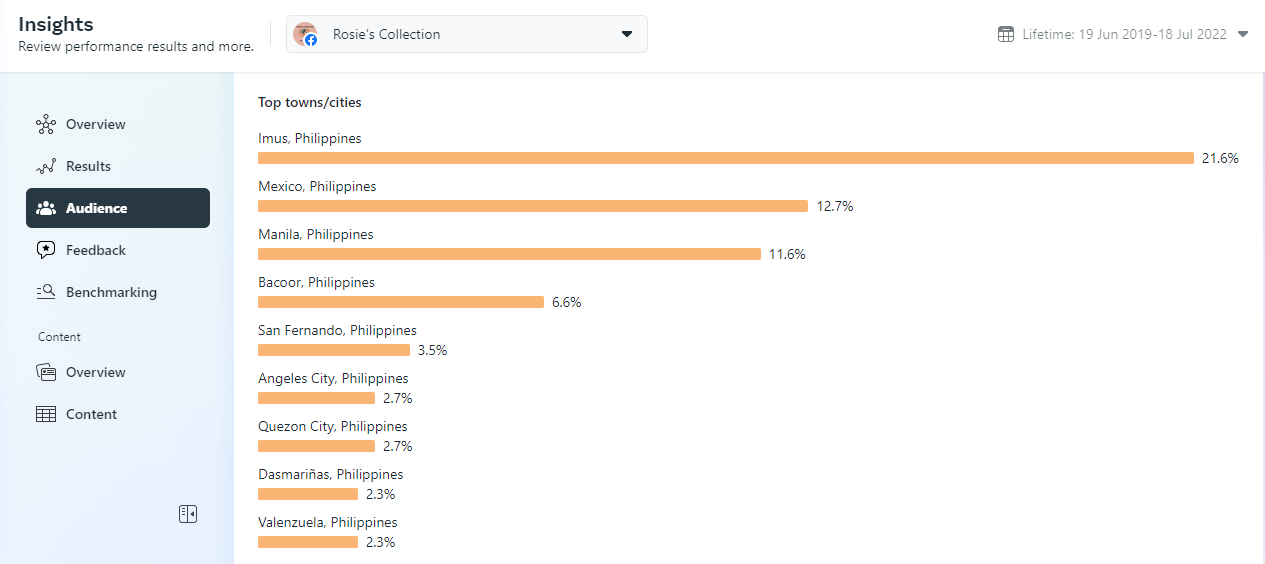This screenshot has width=1265, height=564.
Task: Select Benchmarking in the sidebar
Action: click(x=111, y=293)
